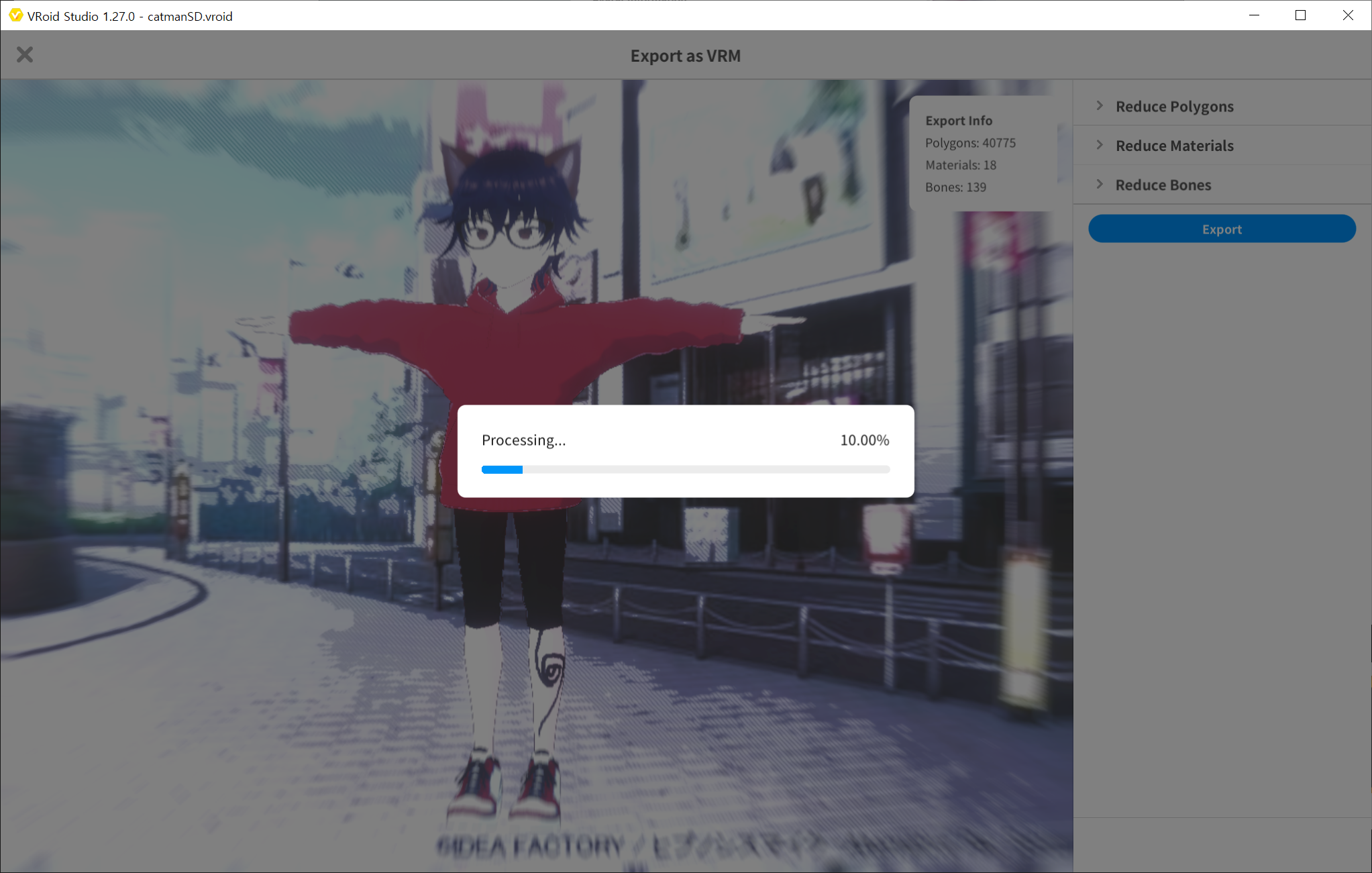
Task: Click the Materials: 18 count
Action: 960,165
